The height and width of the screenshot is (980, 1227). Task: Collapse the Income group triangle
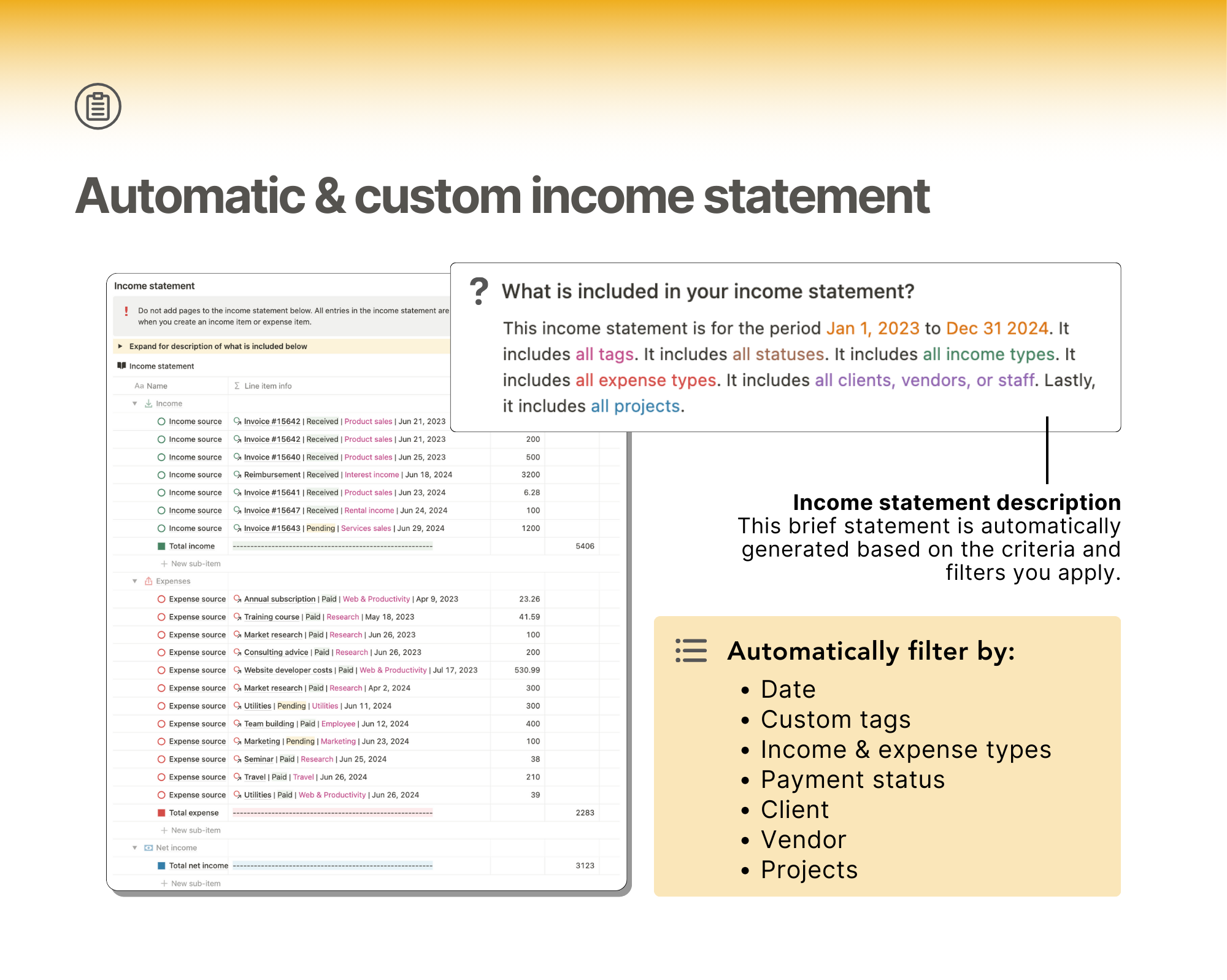pos(135,404)
